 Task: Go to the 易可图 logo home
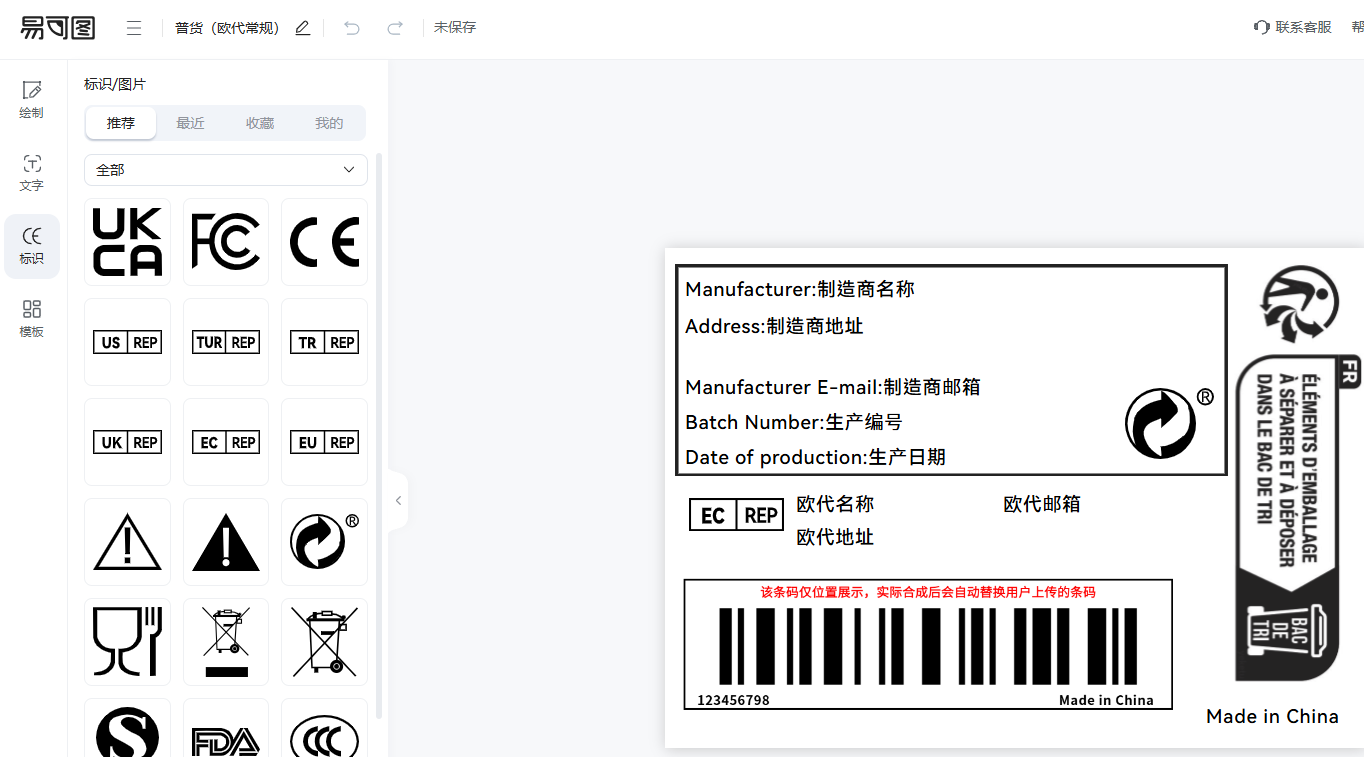(x=58, y=28)
